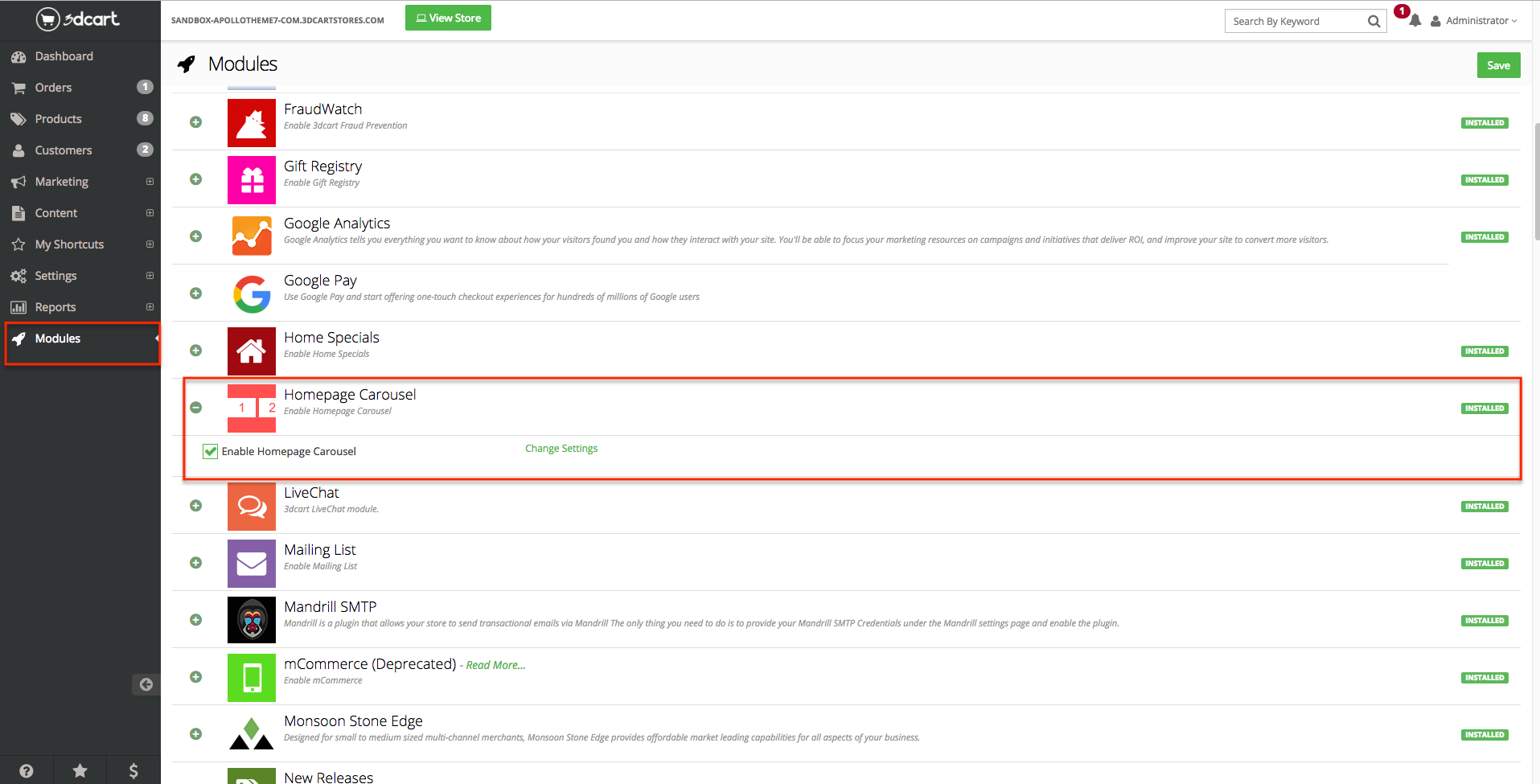This screenshot has height=784, width=1540.
Task: Expand the FraudWatch module row
Action: [195, 122]
